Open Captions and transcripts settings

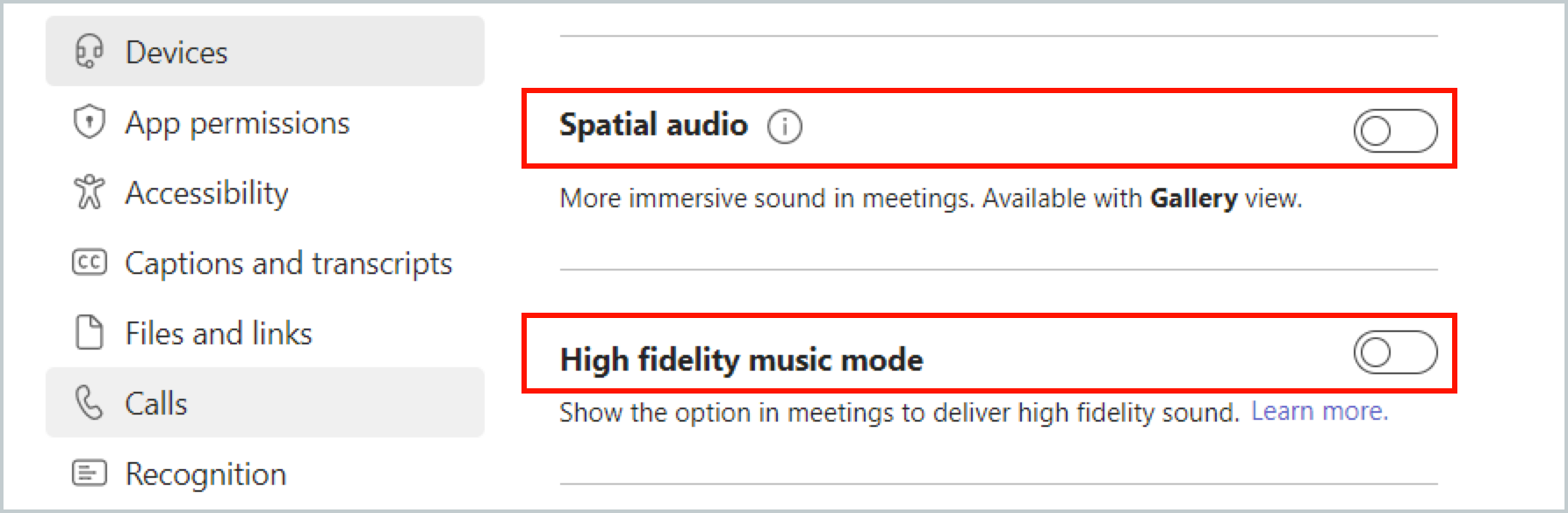point(288,264)
